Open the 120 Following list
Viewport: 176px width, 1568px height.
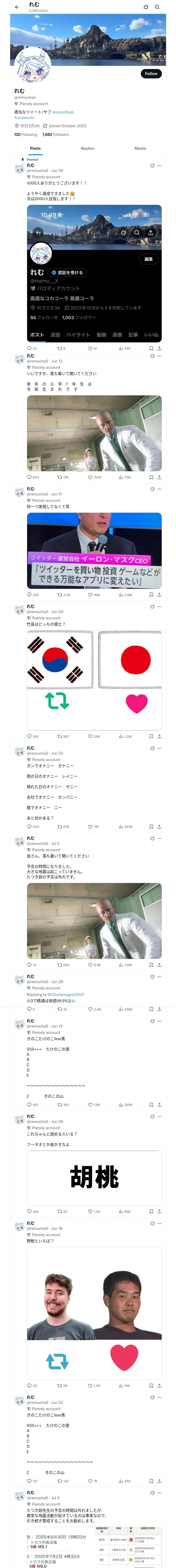[26, 135]
